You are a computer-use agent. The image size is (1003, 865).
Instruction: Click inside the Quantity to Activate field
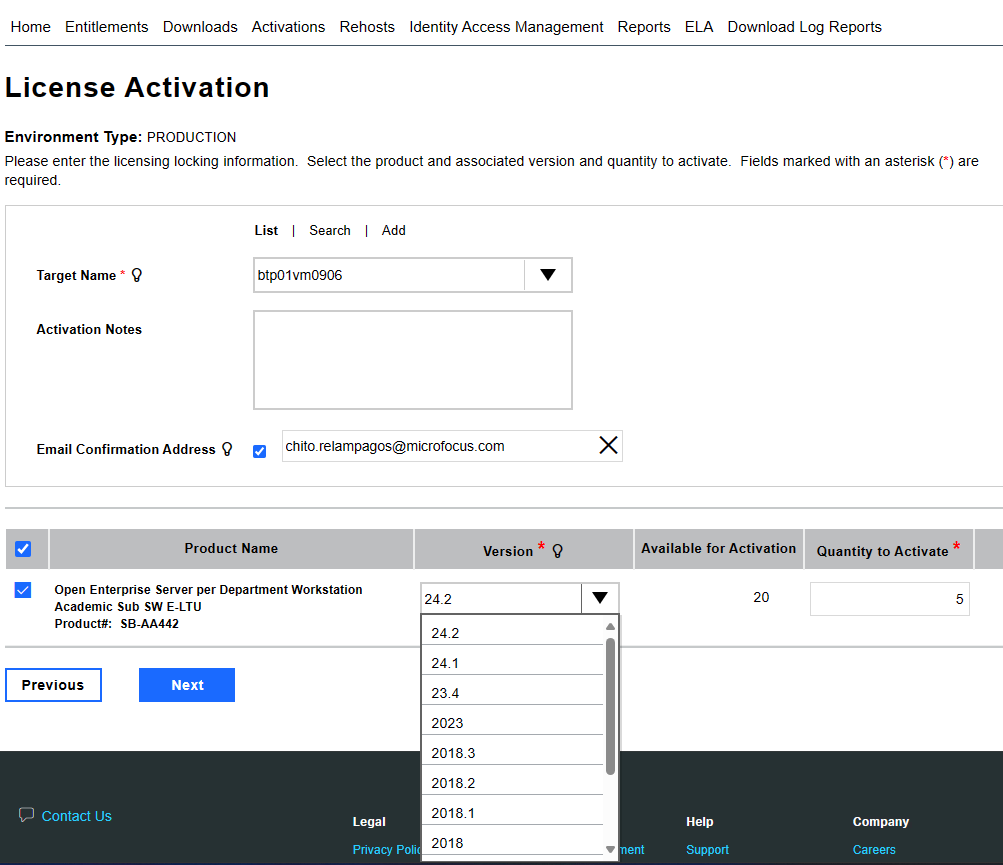[888, 597]
